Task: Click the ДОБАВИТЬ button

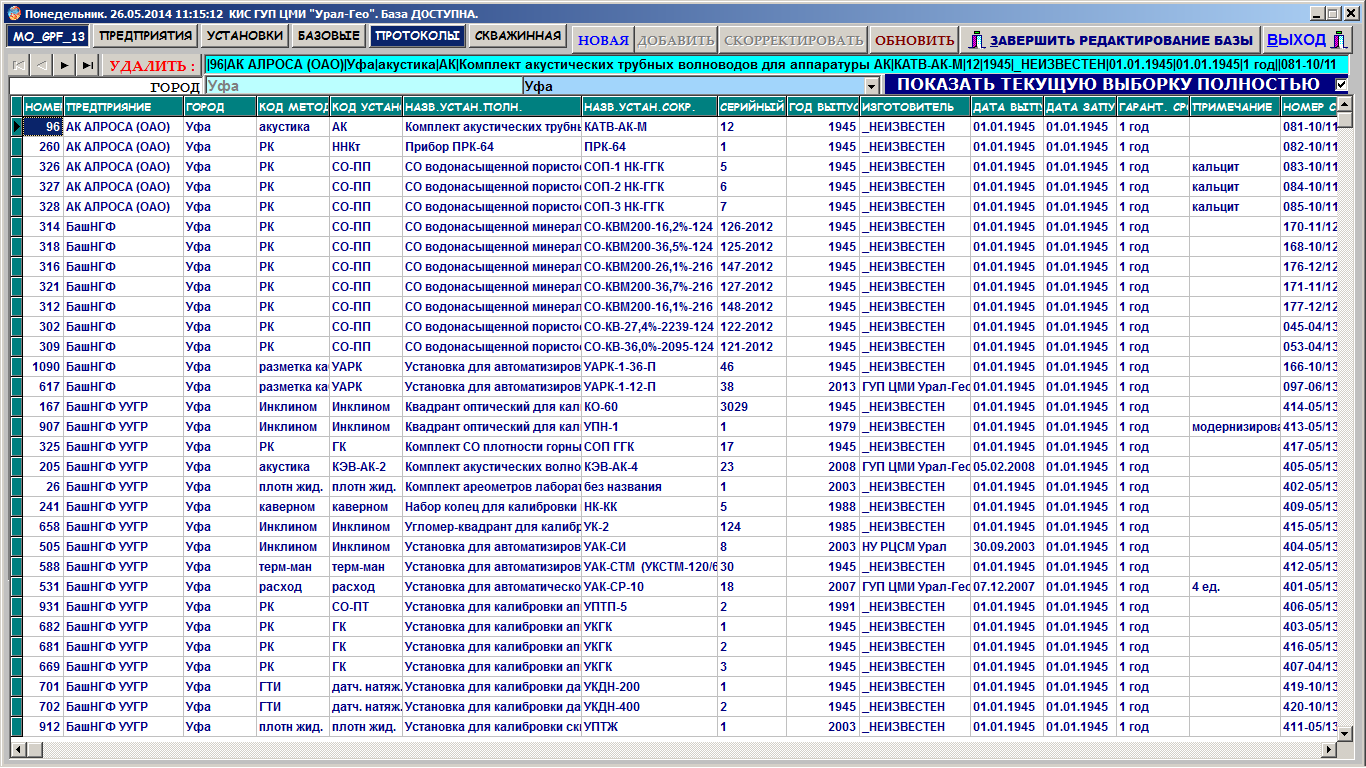Action: (676, 40)
